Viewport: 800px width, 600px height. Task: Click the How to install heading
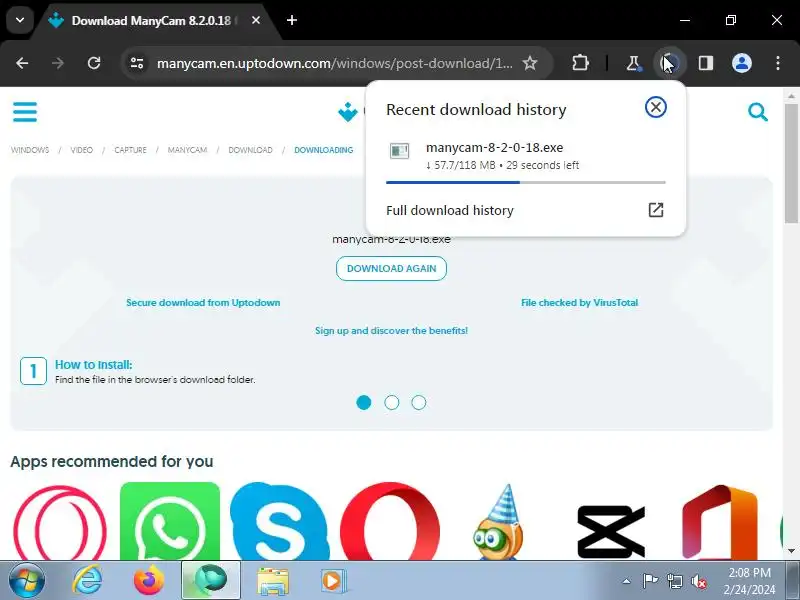tap(93, 365)
